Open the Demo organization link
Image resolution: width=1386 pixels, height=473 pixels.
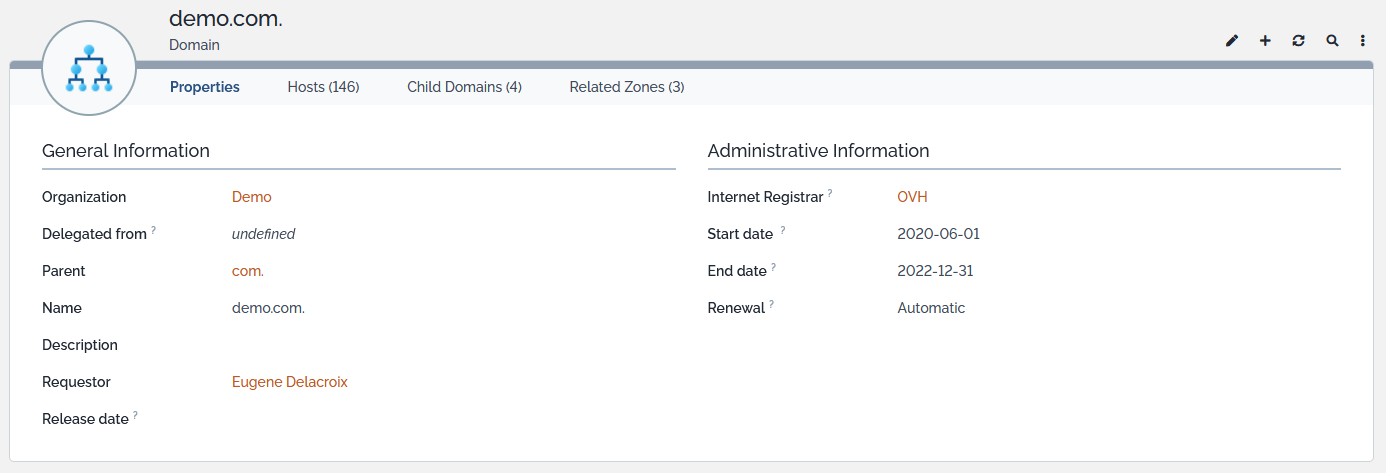tap(251, 197)
